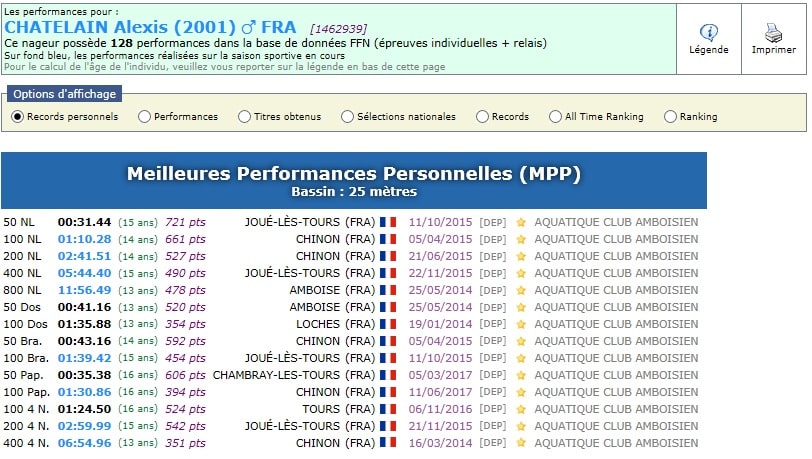The image size is (812, 459).
Task: Click the date 05/03/2017 in the 50 Pap. row
Action: coord(439,375)
